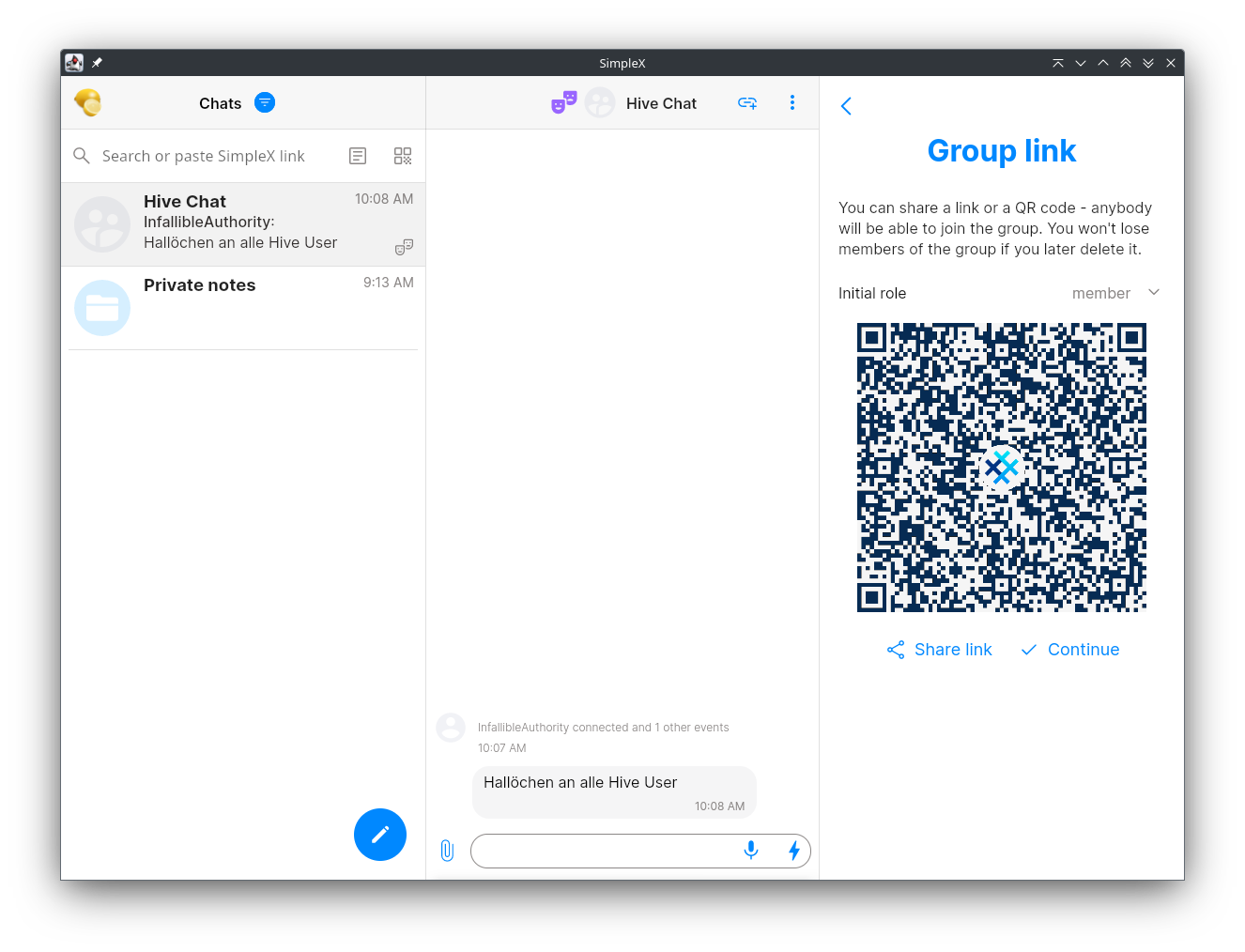Go back with the left arrow

[x=846, y=106]
